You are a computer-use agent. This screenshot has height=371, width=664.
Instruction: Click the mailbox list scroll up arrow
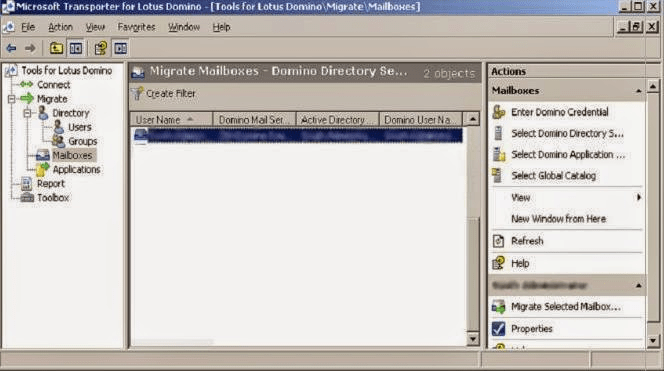point(472,119)
